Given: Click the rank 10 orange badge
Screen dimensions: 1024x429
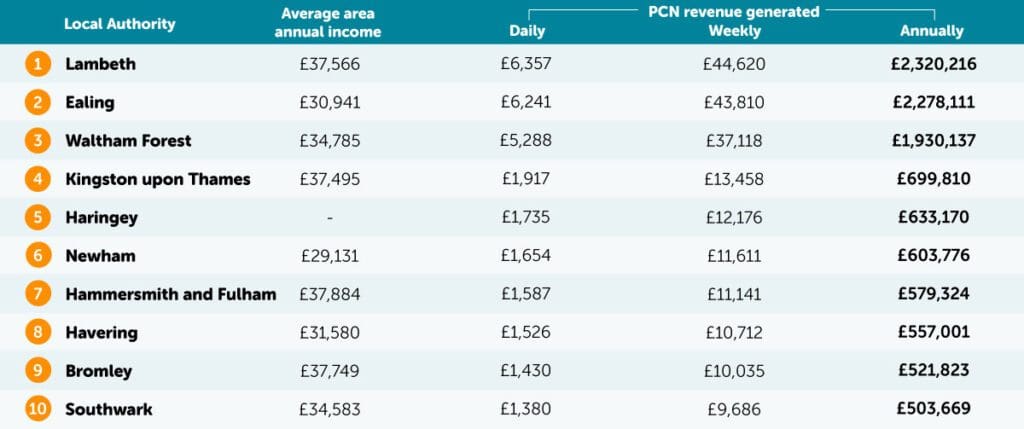Looking at the screenshot, I should (38, 409).
